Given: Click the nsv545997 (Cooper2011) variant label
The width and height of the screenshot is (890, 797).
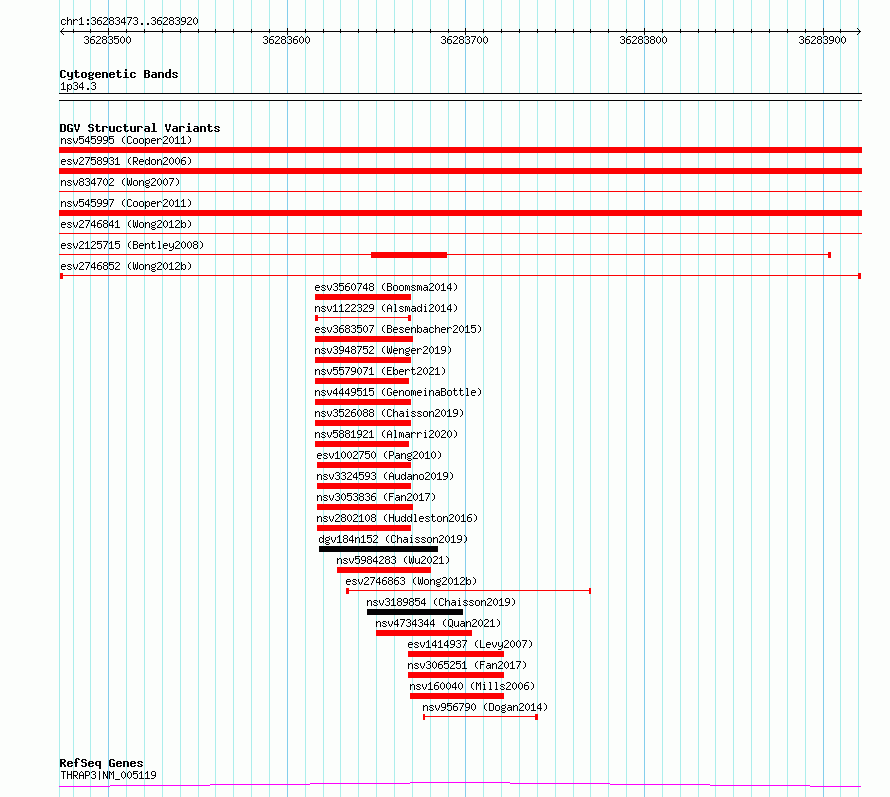Looking at the screenshot, I should [126, 203].
